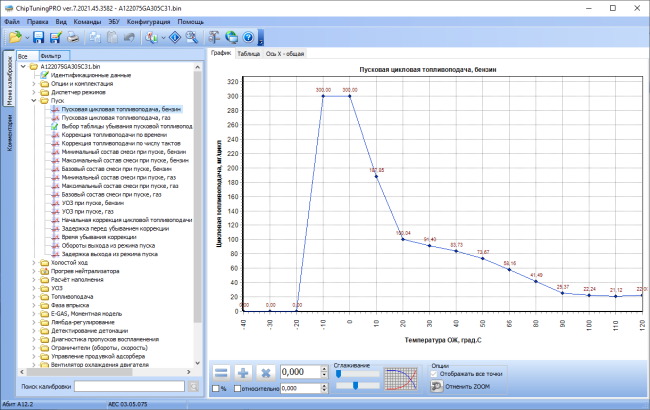Open file with the folder toolbar icon
Viewport: 650px width, 410px height.
15,37
